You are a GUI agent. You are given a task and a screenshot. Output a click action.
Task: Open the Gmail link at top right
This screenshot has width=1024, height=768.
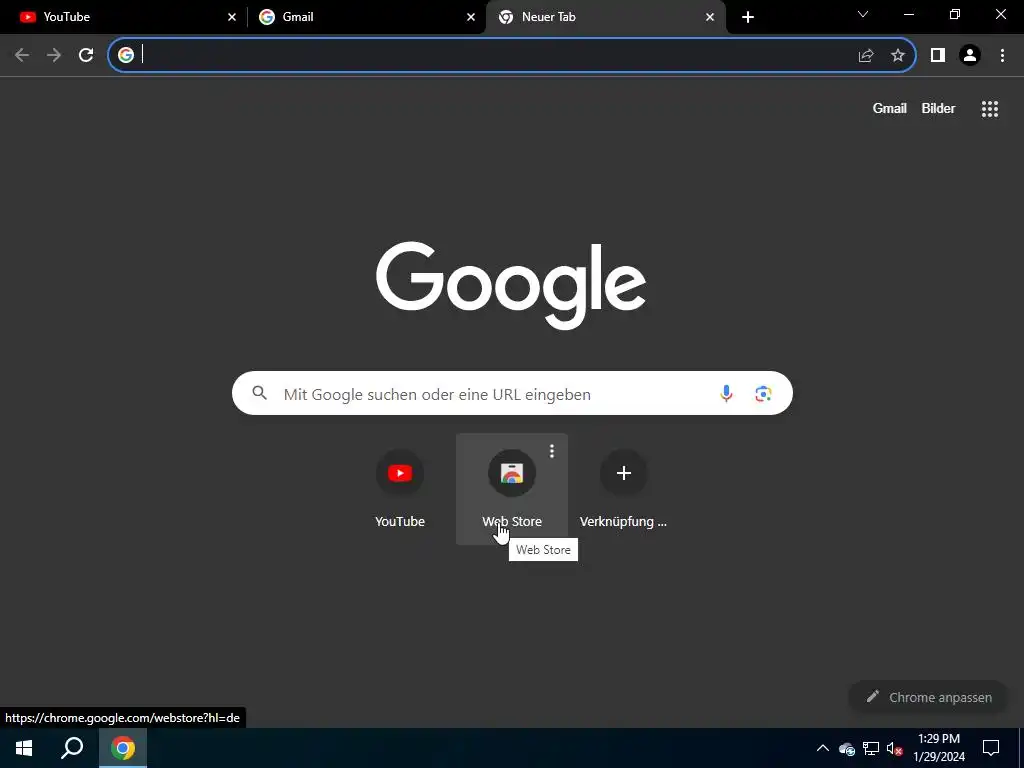tap(889, 108)
